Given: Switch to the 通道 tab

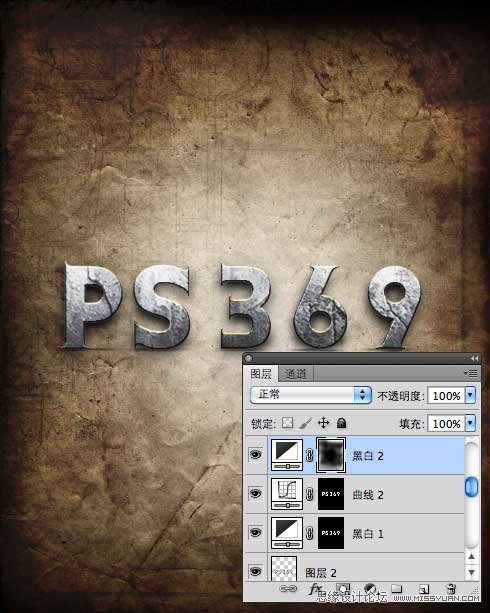Looking at the screenshot, I should click(295, 374).
